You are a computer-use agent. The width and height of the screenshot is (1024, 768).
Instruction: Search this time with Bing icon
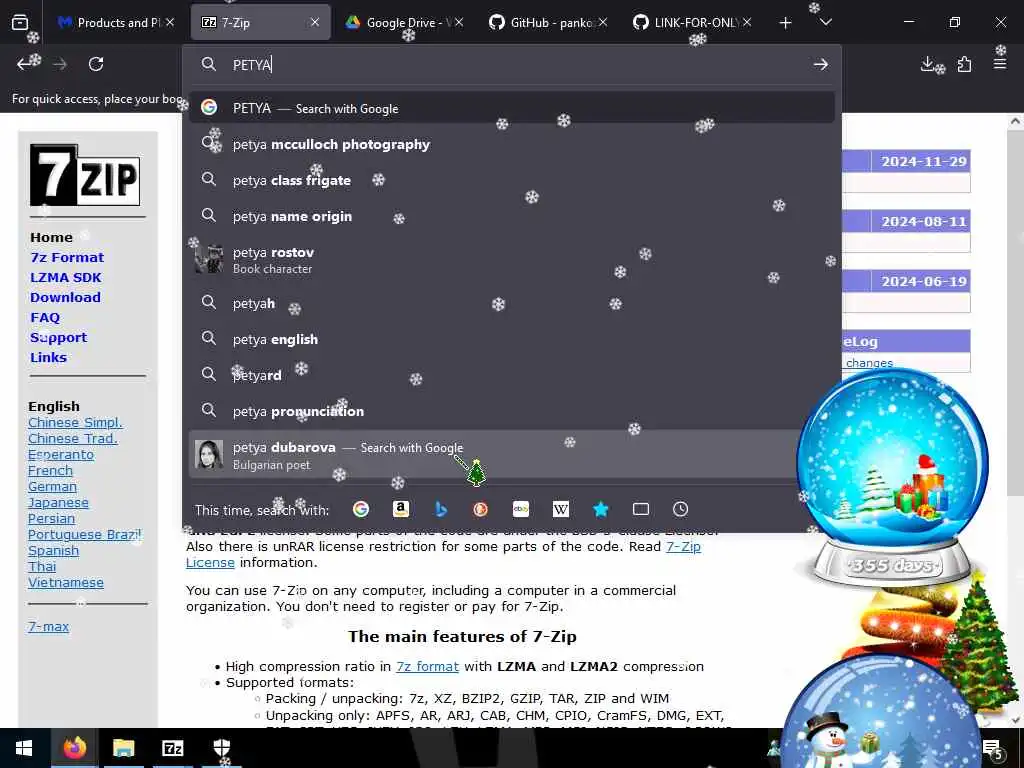click(x=441, y=509)
